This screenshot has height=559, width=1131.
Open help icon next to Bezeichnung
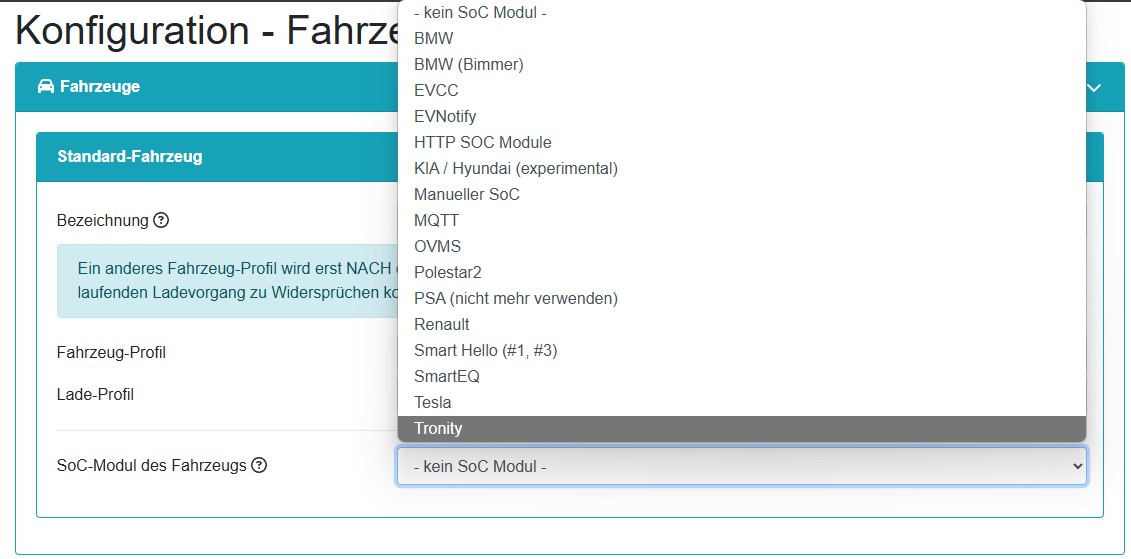(161, 220)
